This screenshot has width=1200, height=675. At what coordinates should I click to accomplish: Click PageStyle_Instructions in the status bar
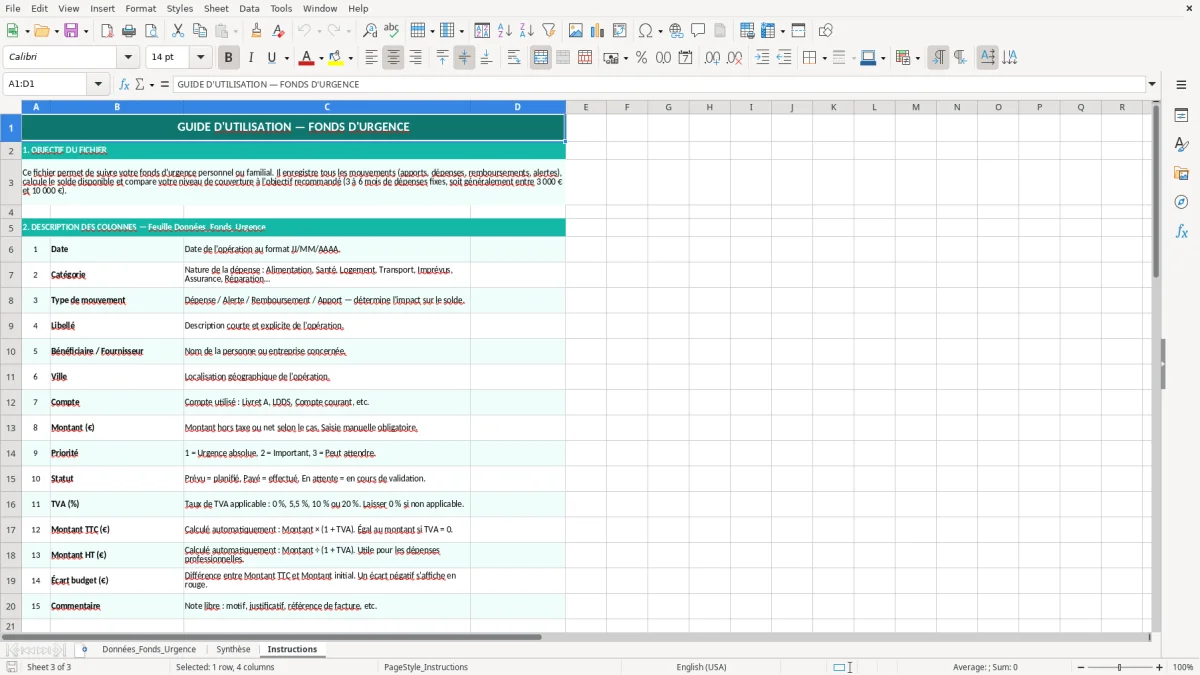click(x=426, y=667)
